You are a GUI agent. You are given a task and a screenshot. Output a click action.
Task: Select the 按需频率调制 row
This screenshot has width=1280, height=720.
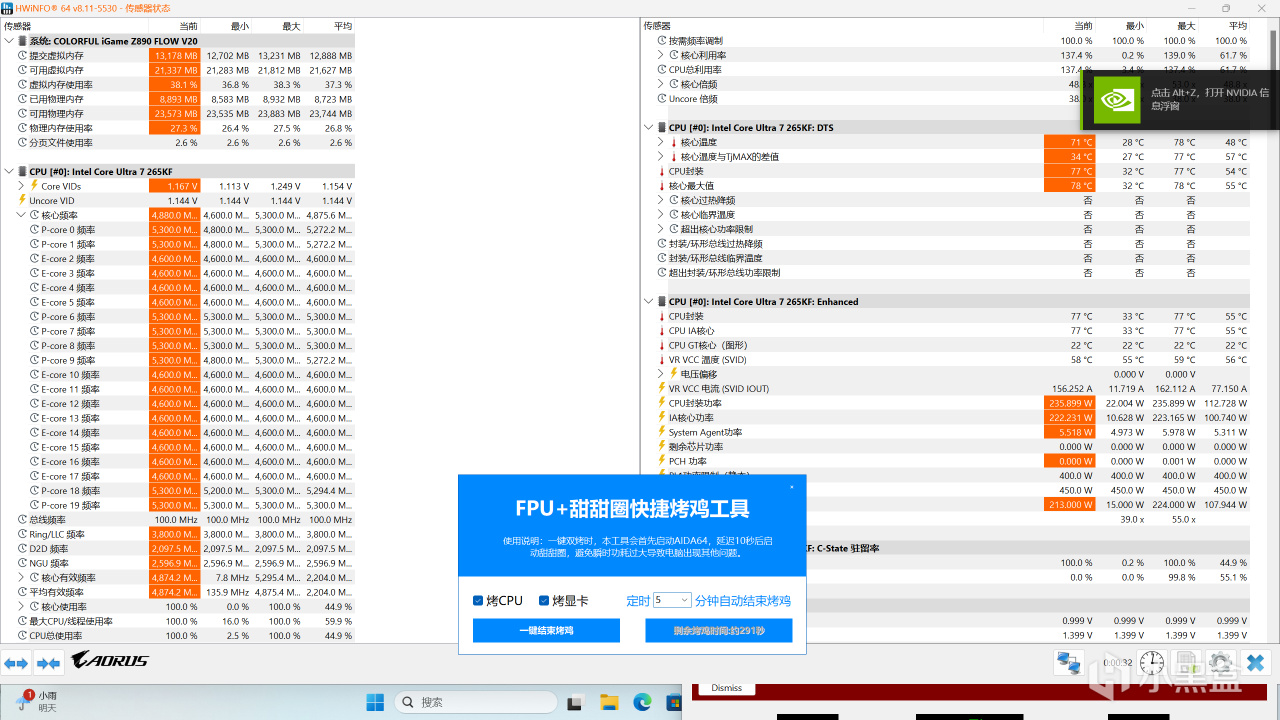946,41
